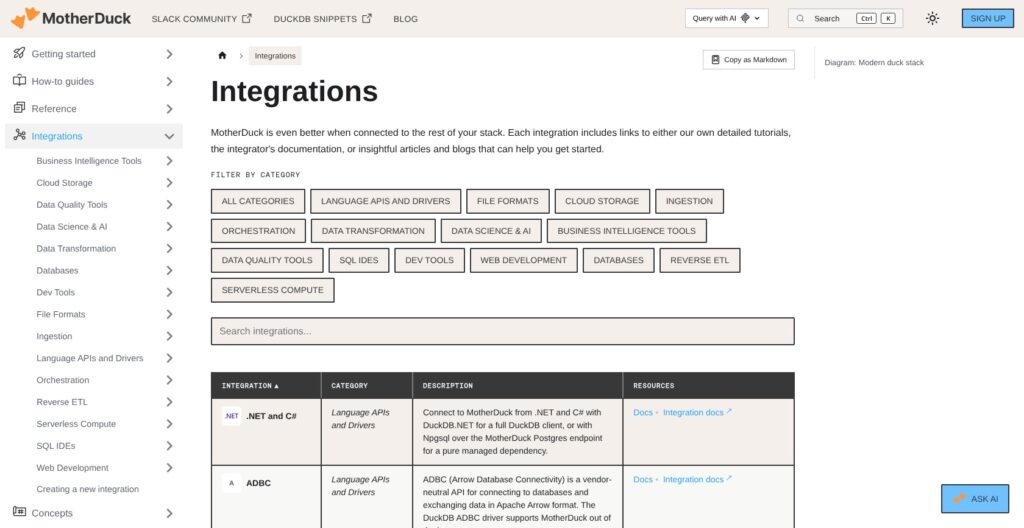Open Ingestion sidebar item
The image size is (1024, 528).
tap(54, 336)
